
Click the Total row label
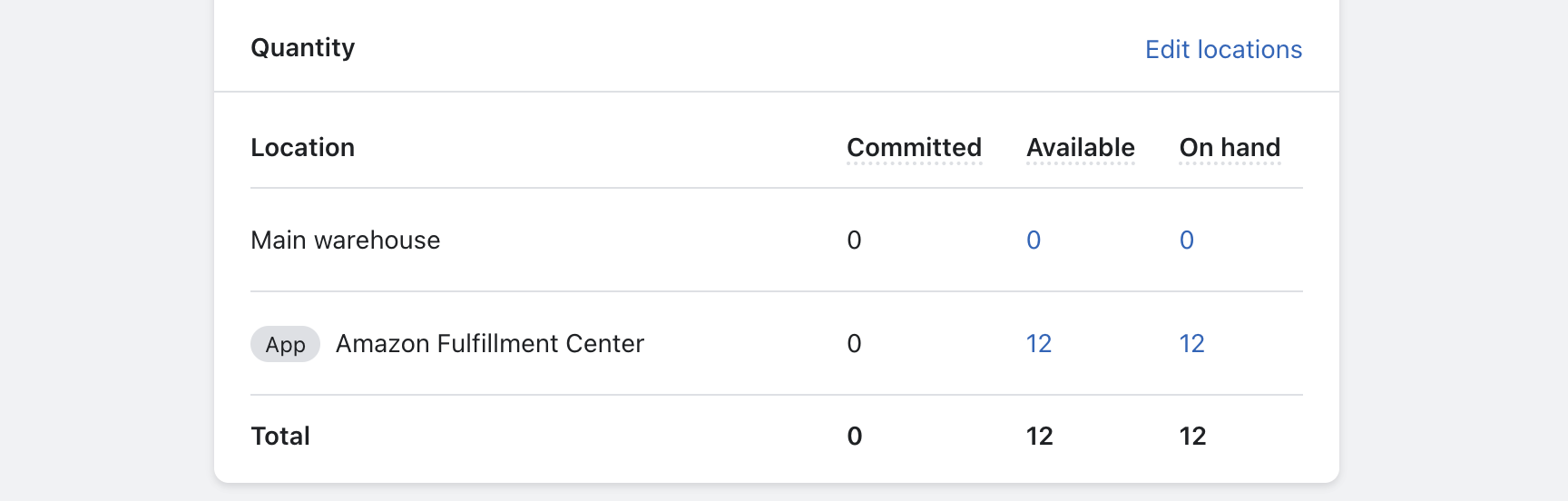click(x=280, y=437)
